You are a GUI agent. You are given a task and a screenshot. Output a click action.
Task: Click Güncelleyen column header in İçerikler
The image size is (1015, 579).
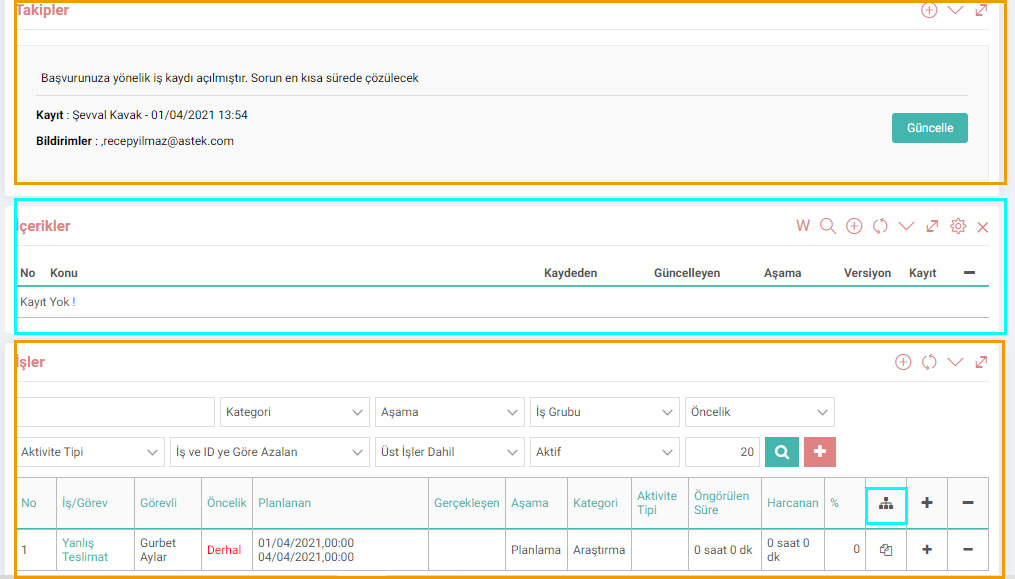(x=687, y=273)
